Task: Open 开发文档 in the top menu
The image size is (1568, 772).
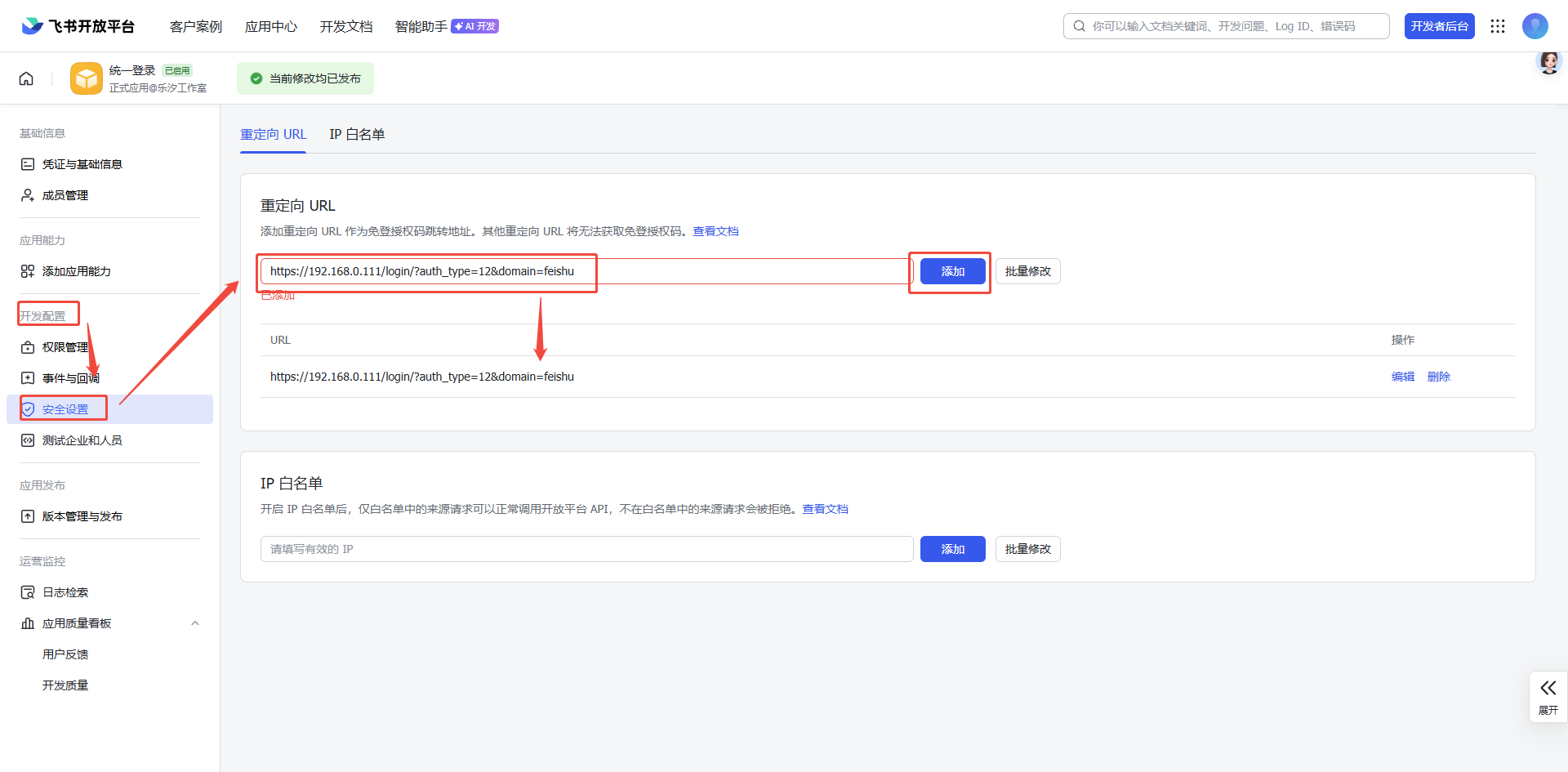Action: coord(346,26)
